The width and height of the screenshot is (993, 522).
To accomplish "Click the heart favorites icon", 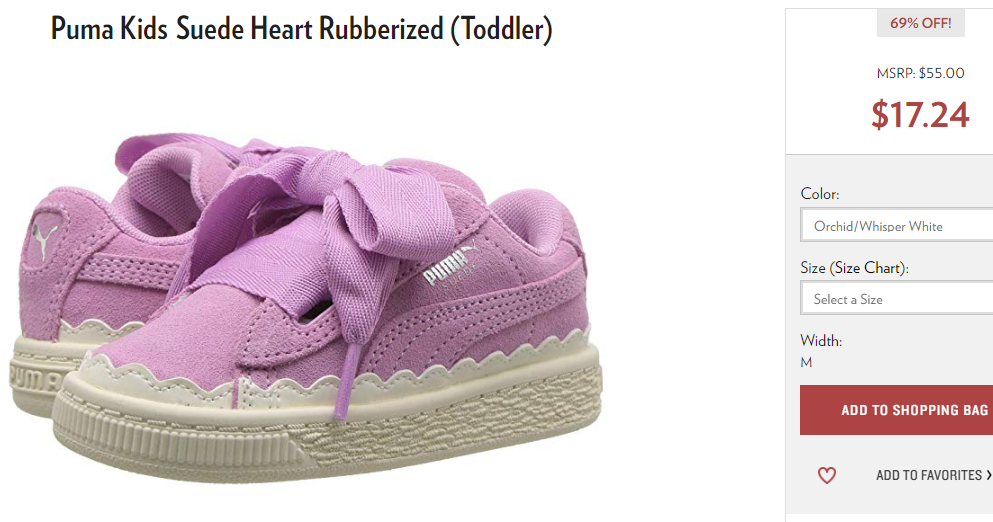I will click(826, 475).
